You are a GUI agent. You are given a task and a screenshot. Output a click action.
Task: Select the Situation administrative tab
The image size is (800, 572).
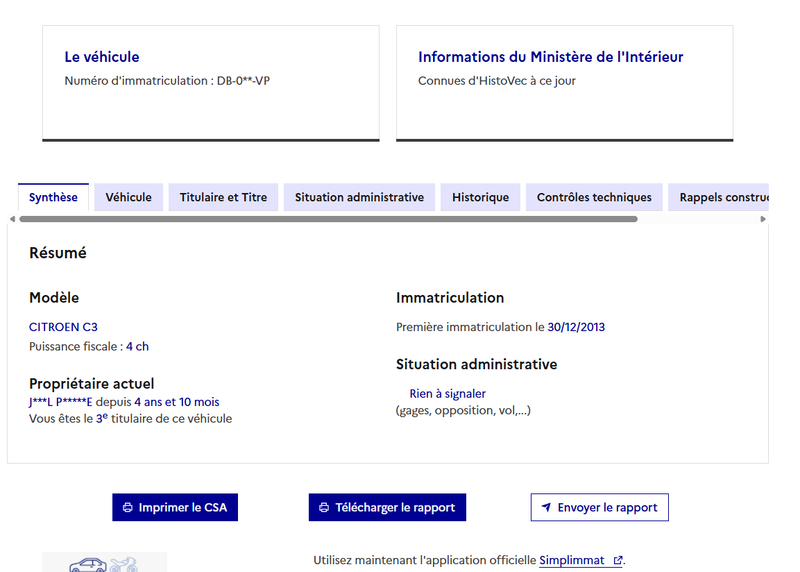359,197
